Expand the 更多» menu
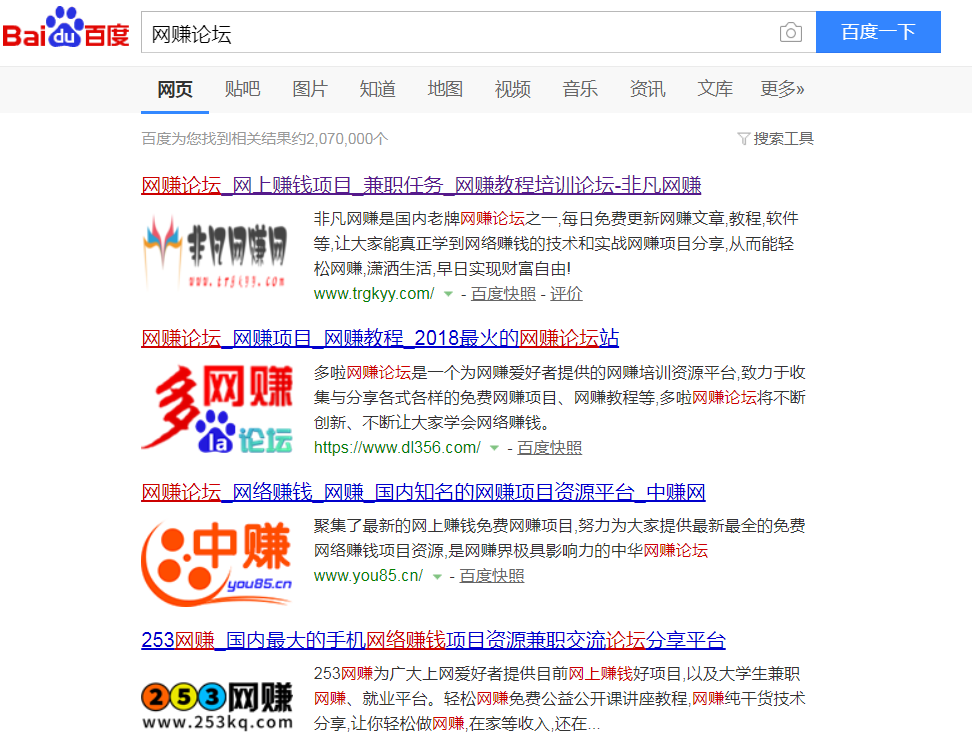 pos(782,89)
